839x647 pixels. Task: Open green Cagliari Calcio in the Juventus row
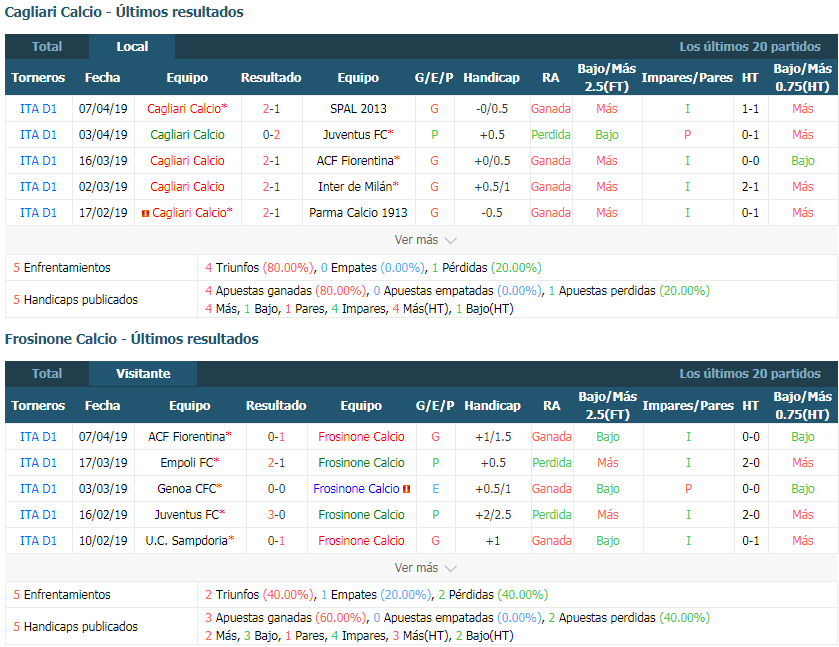point(187,135)
